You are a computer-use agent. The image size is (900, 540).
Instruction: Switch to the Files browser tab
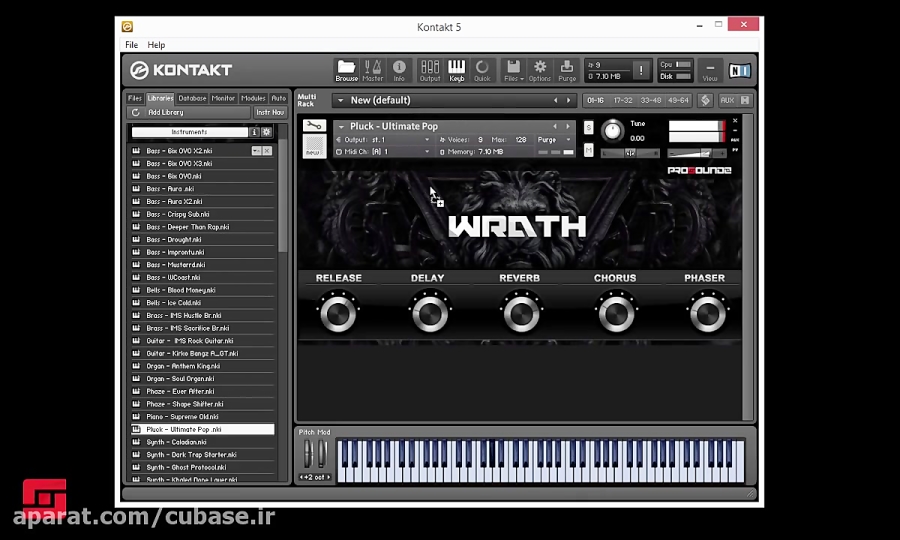pos(135,98)
